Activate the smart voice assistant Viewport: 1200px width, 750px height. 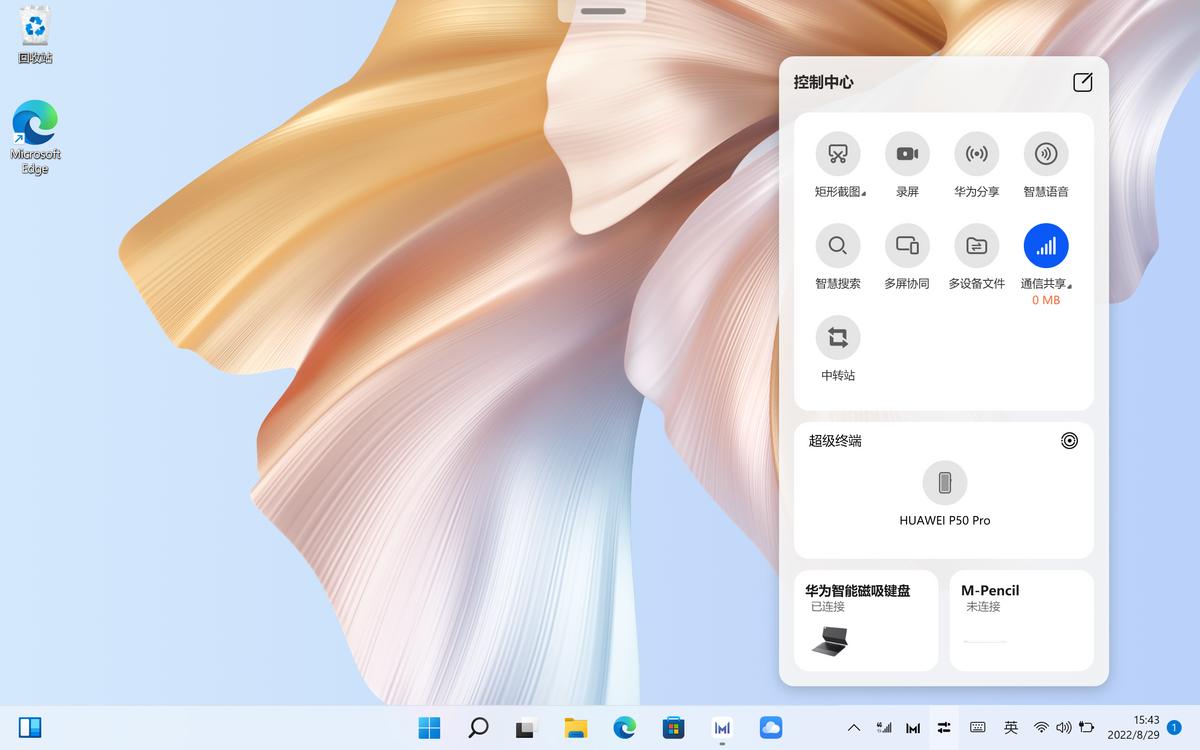[x=1045, y=155]
